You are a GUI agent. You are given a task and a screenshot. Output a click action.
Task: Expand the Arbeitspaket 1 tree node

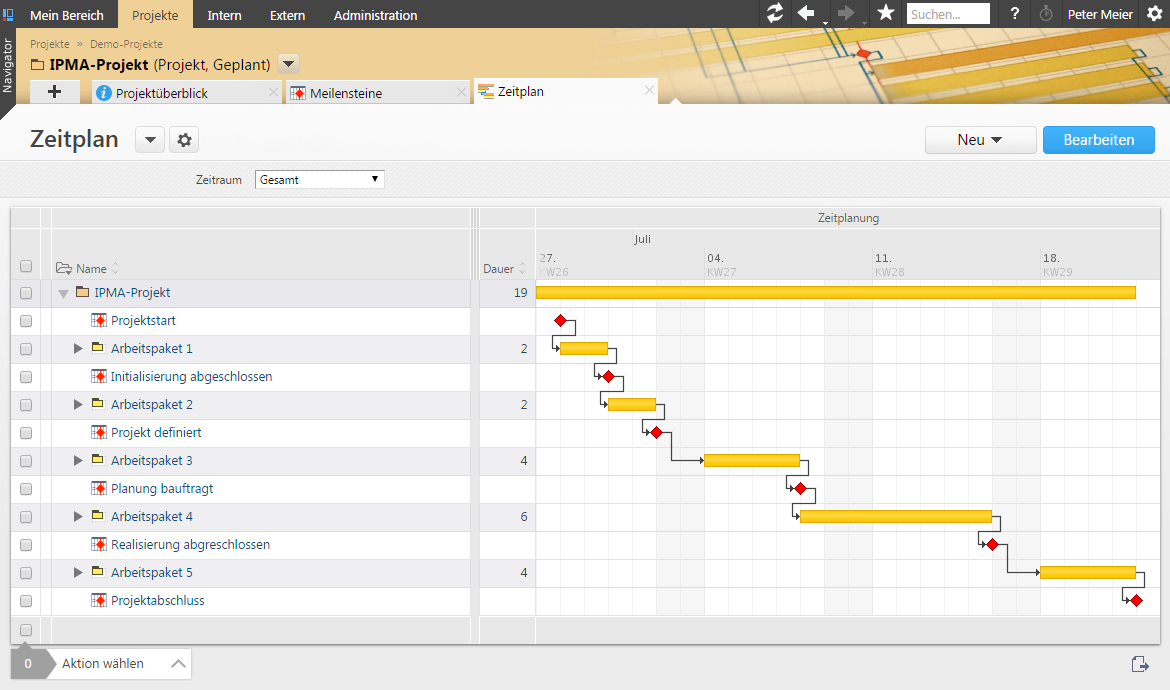coord(79,349)
